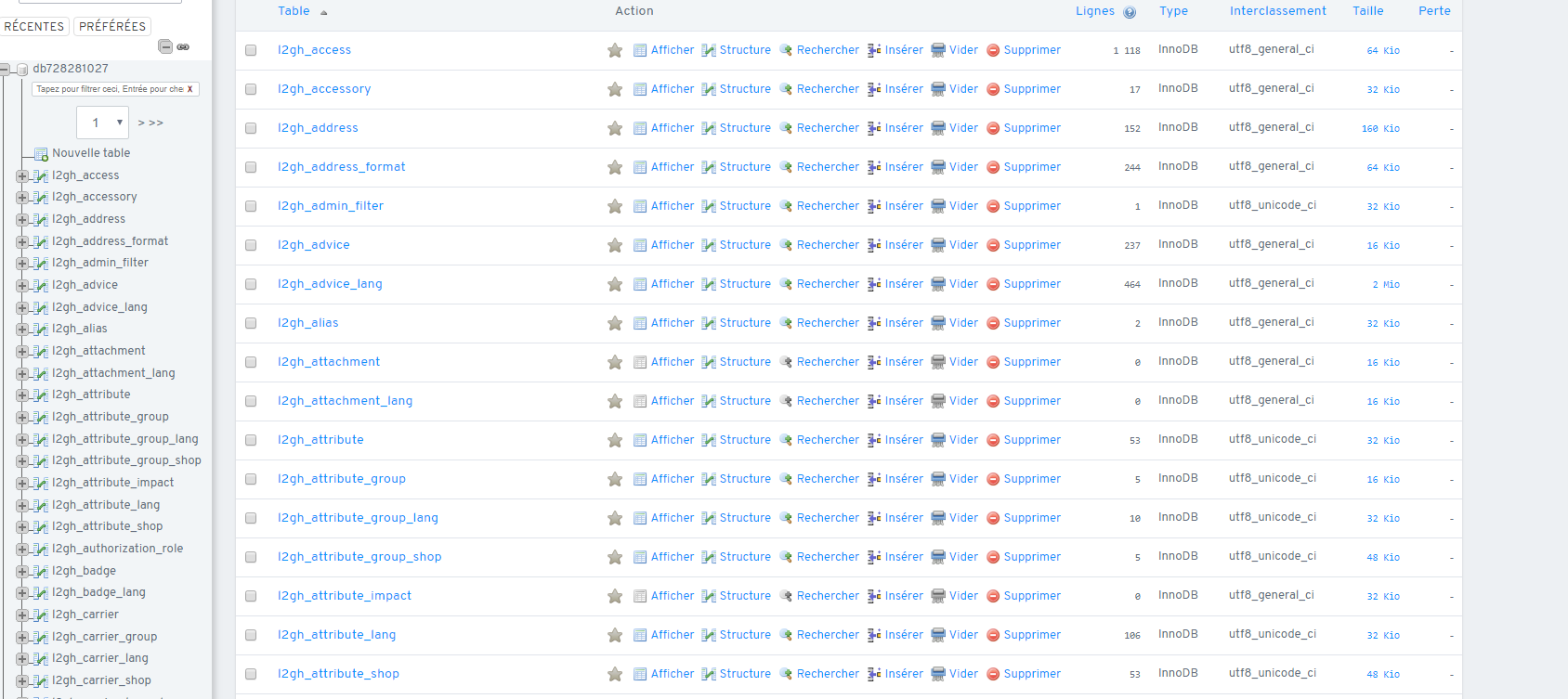The height and width of the screenshot is (699, 1568).
Task: Mark l2gh_access table as favorite star
Action: point(615,50)
